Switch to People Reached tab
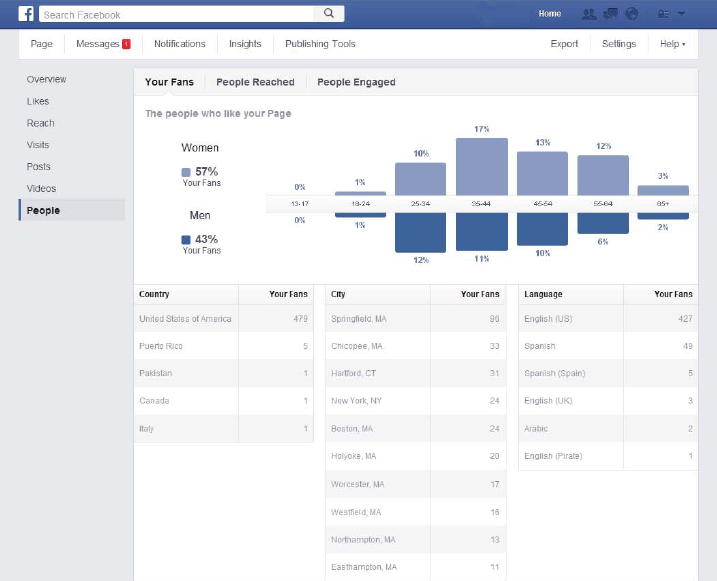Viewport: 717px width, 581px height. click(255, 82)
